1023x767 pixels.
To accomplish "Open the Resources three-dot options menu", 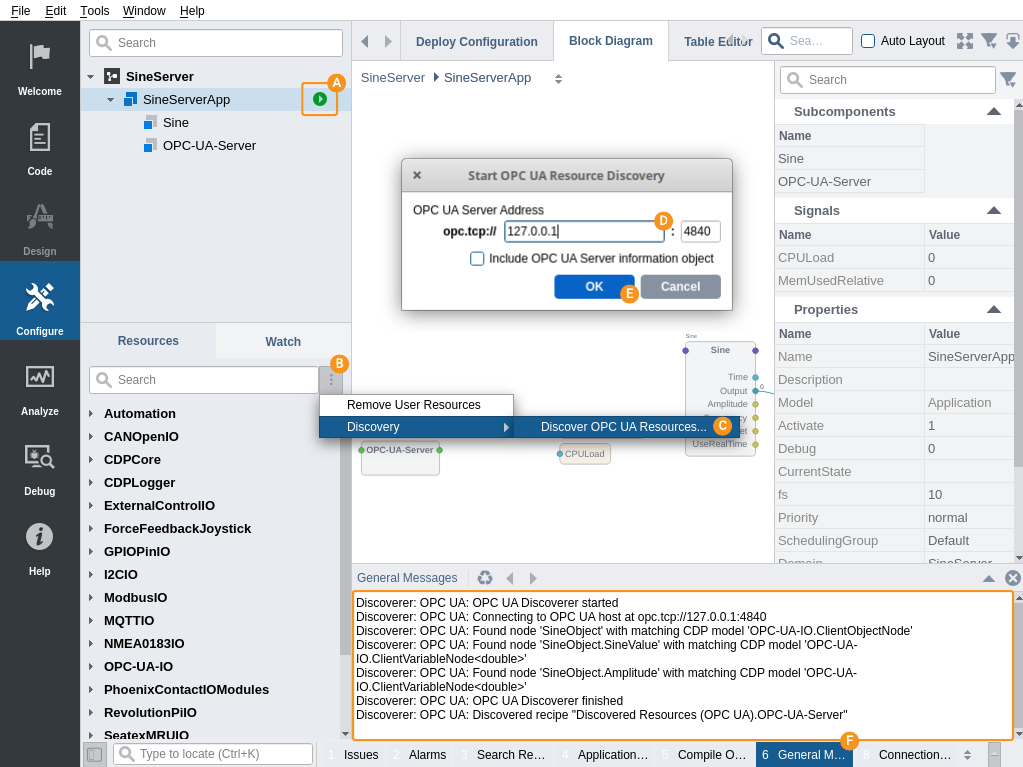I will (331, 380).
